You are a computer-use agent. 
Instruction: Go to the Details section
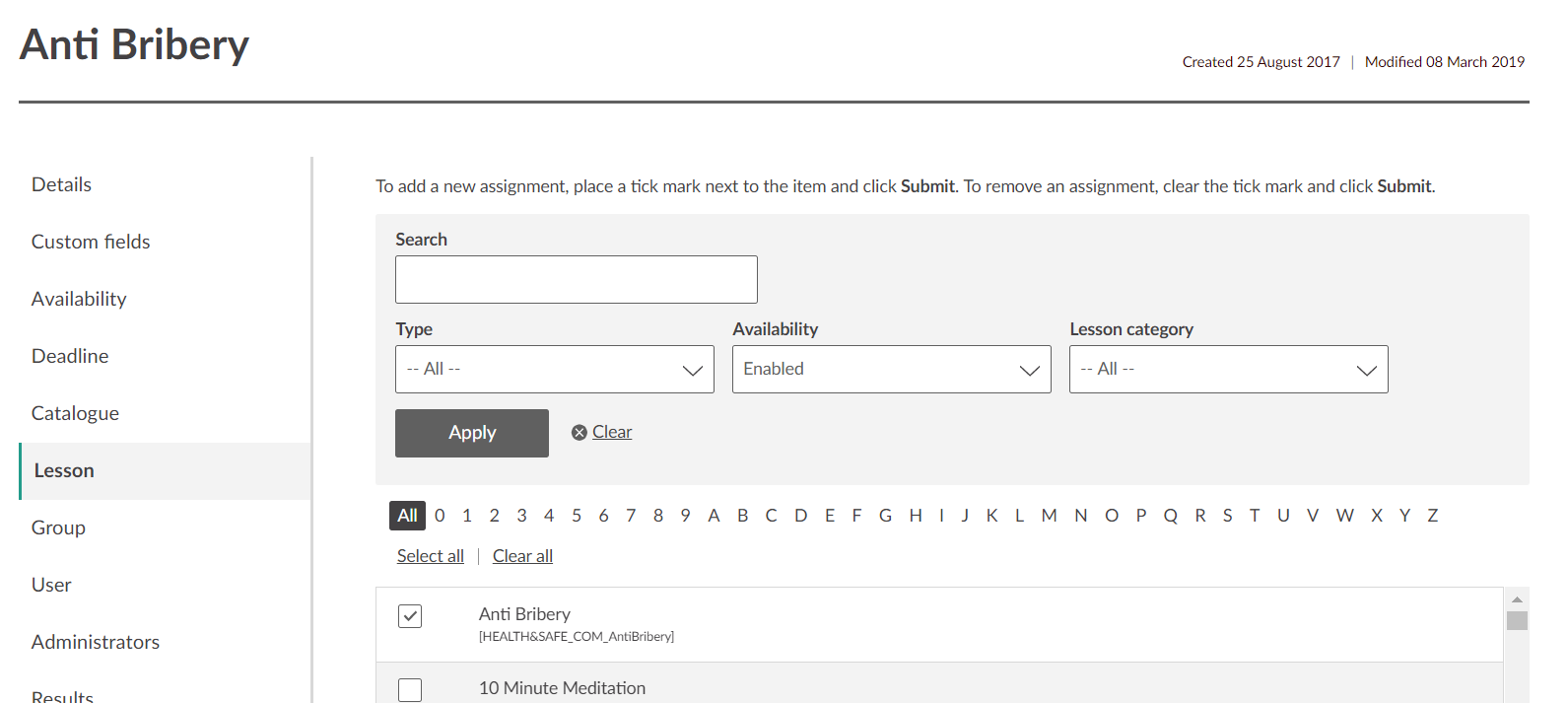pyautogui.click(x=61, y=185)
